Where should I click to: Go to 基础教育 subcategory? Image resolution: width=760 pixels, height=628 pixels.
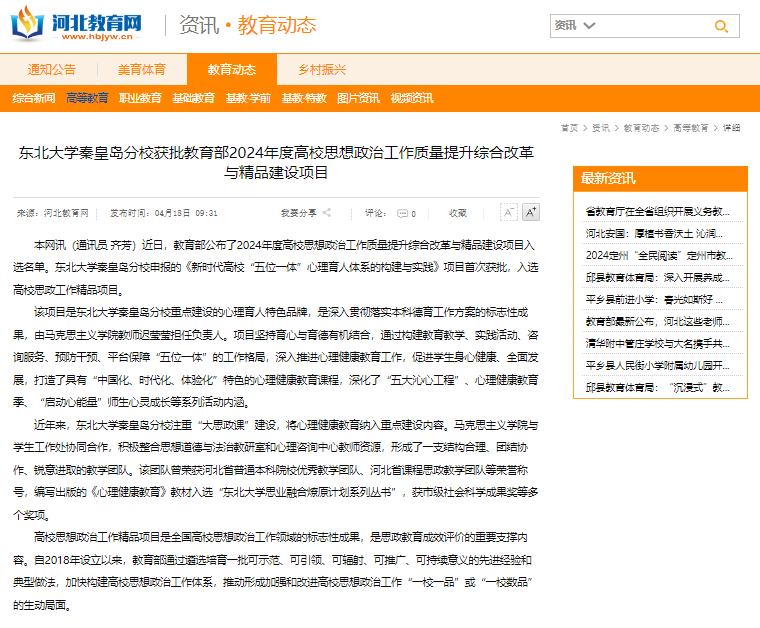[193, 98]
